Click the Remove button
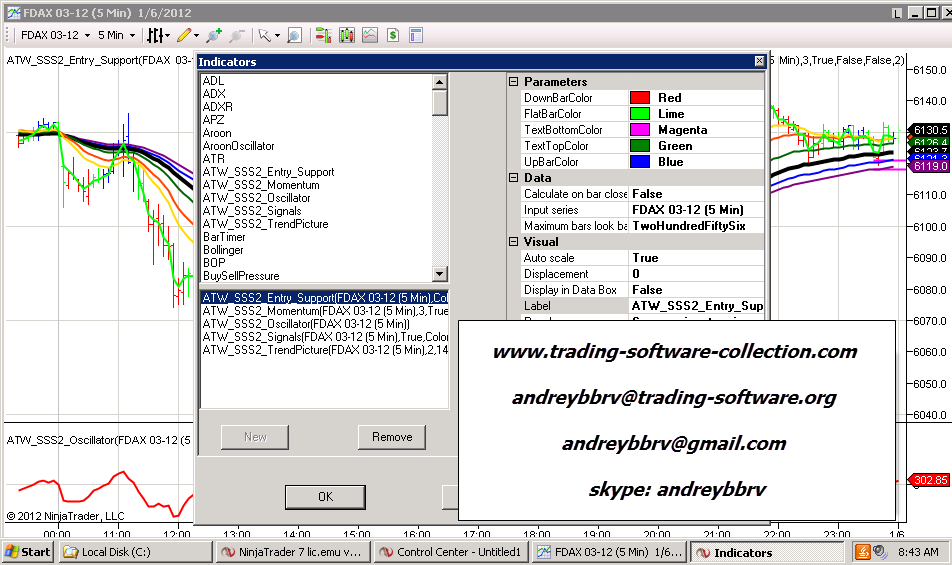The width and height of the screenshot is (952, 565). pos(391,437)
